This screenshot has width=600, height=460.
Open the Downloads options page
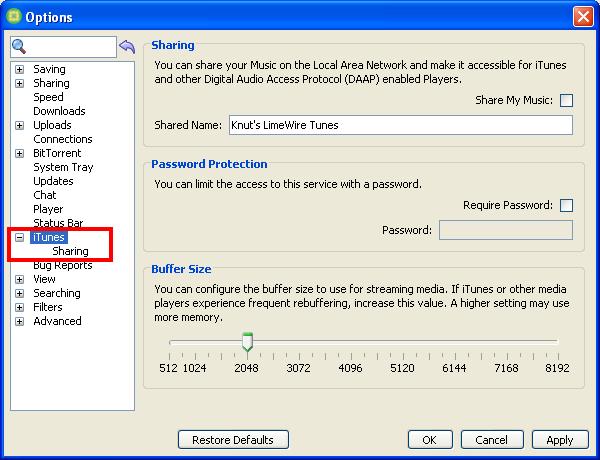59,111
